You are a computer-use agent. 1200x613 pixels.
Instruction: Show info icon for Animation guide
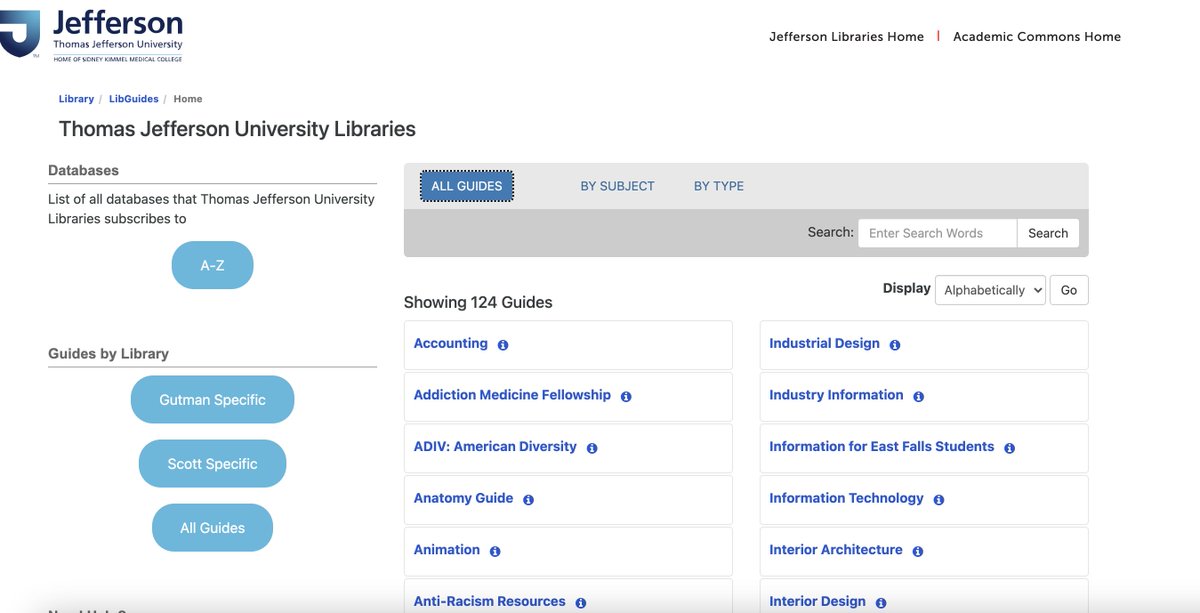[495, 551]
